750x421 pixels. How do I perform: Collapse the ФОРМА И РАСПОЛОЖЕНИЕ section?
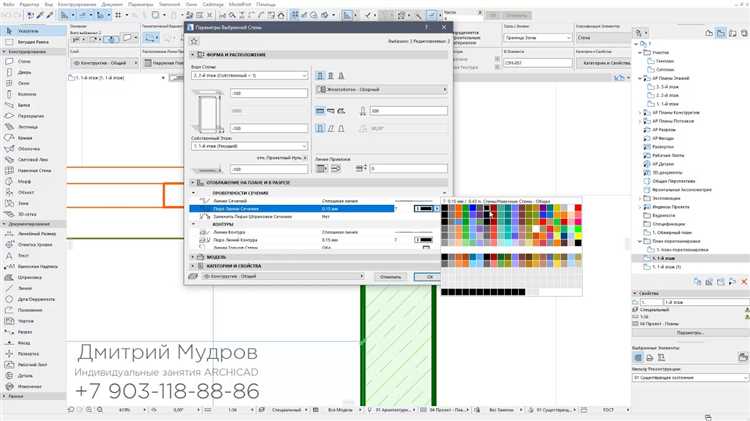(193, 55)
